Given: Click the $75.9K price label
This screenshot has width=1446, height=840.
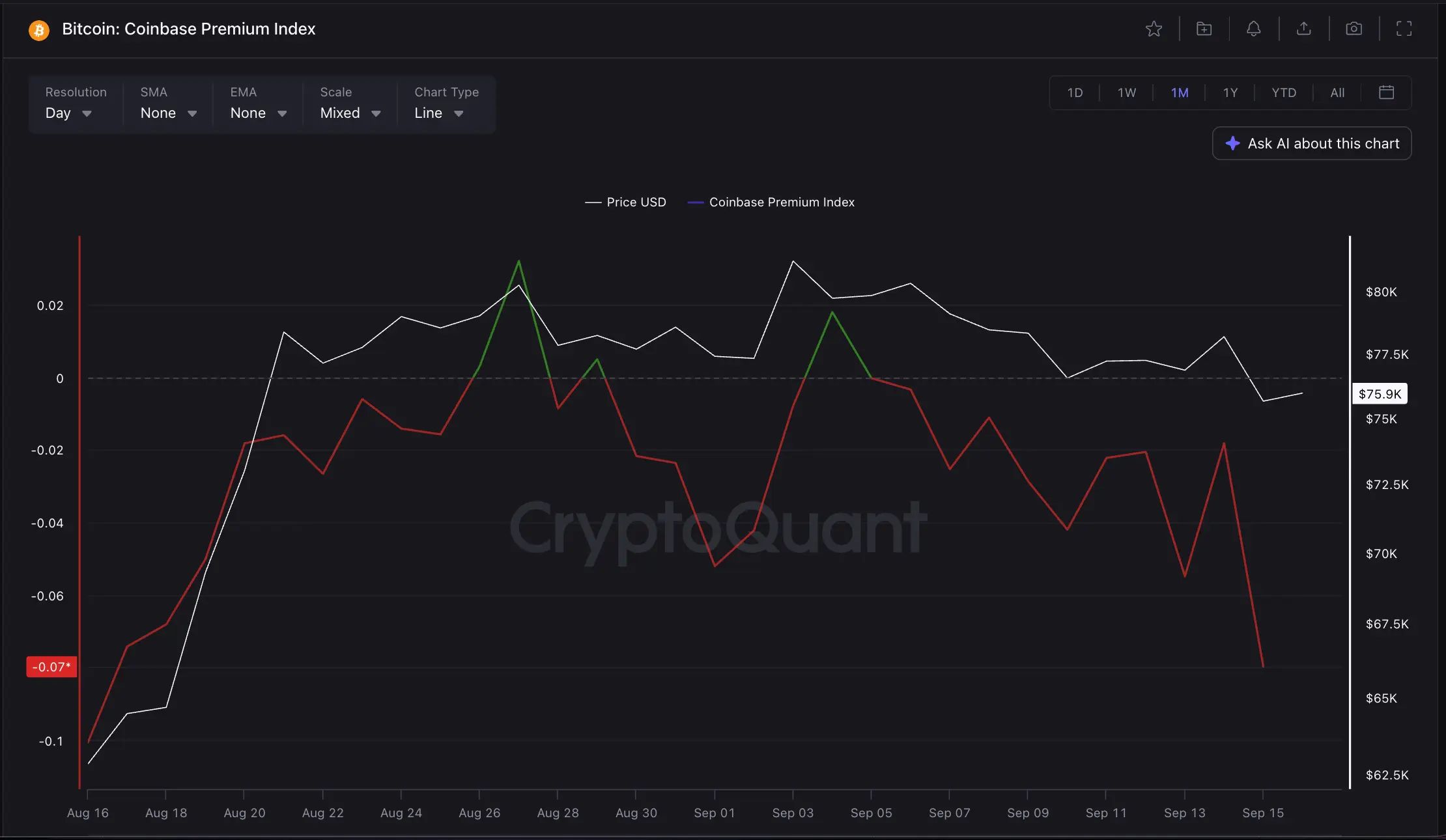Looking at the screenshot, I should [1380, 394].
